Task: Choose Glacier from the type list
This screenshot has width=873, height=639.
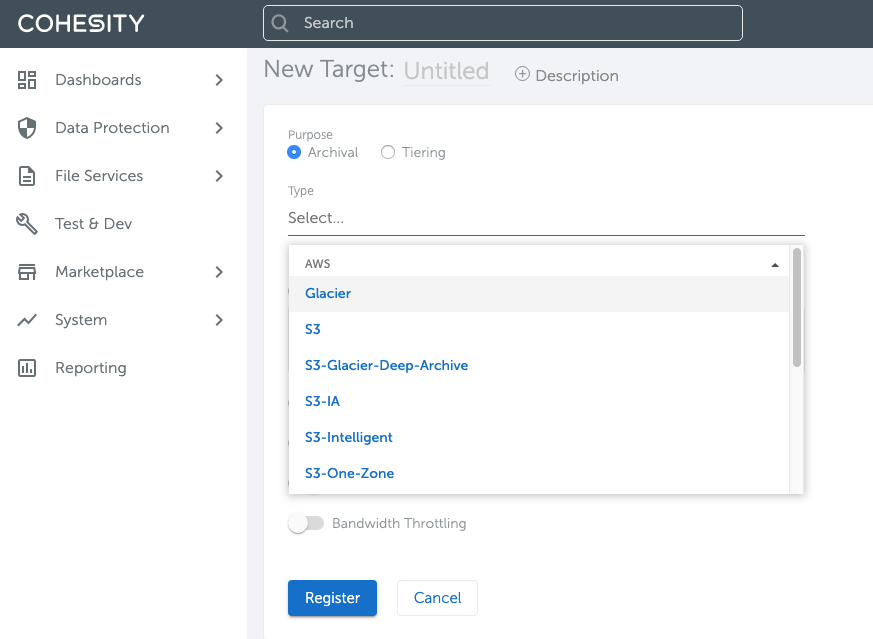Action: (328, 294)
